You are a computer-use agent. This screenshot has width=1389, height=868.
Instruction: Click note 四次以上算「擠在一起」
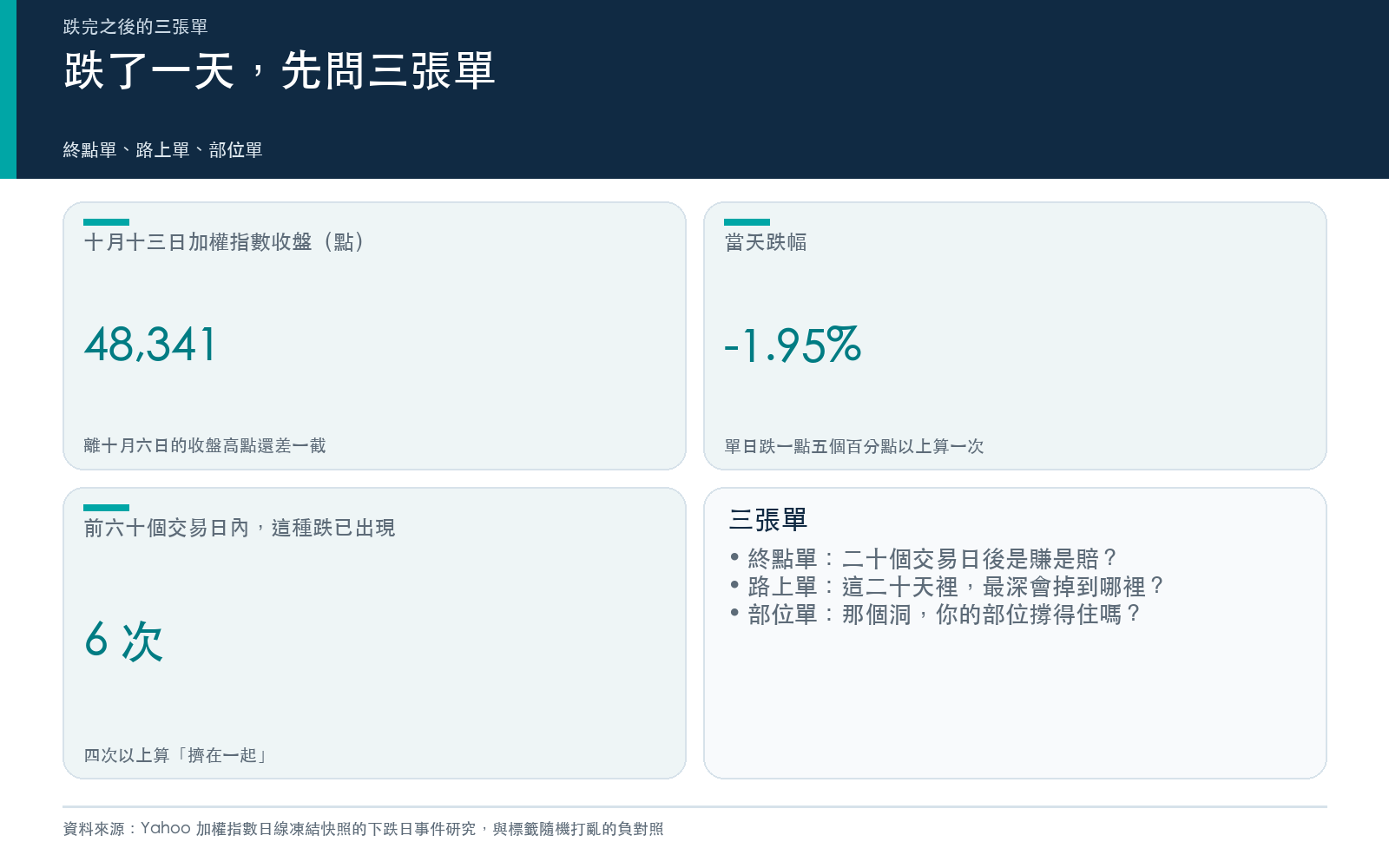pos(175,755)
